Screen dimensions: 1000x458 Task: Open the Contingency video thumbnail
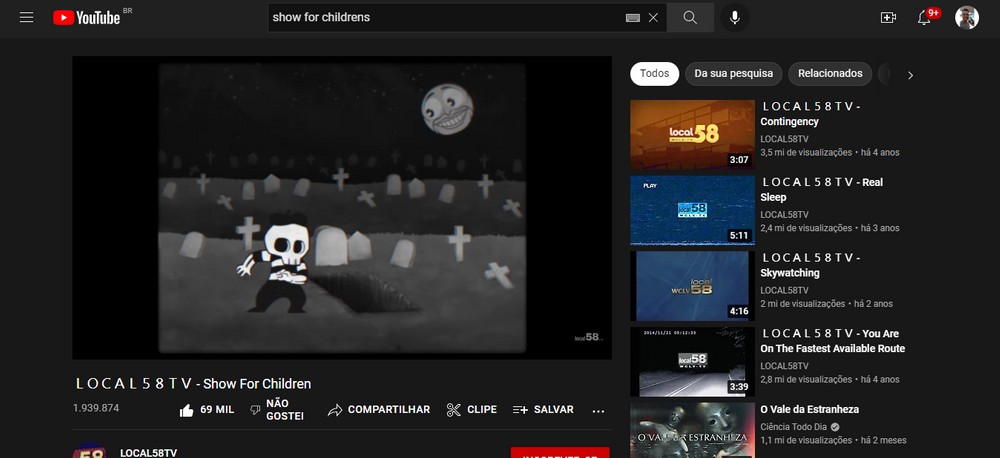(692, 135)
